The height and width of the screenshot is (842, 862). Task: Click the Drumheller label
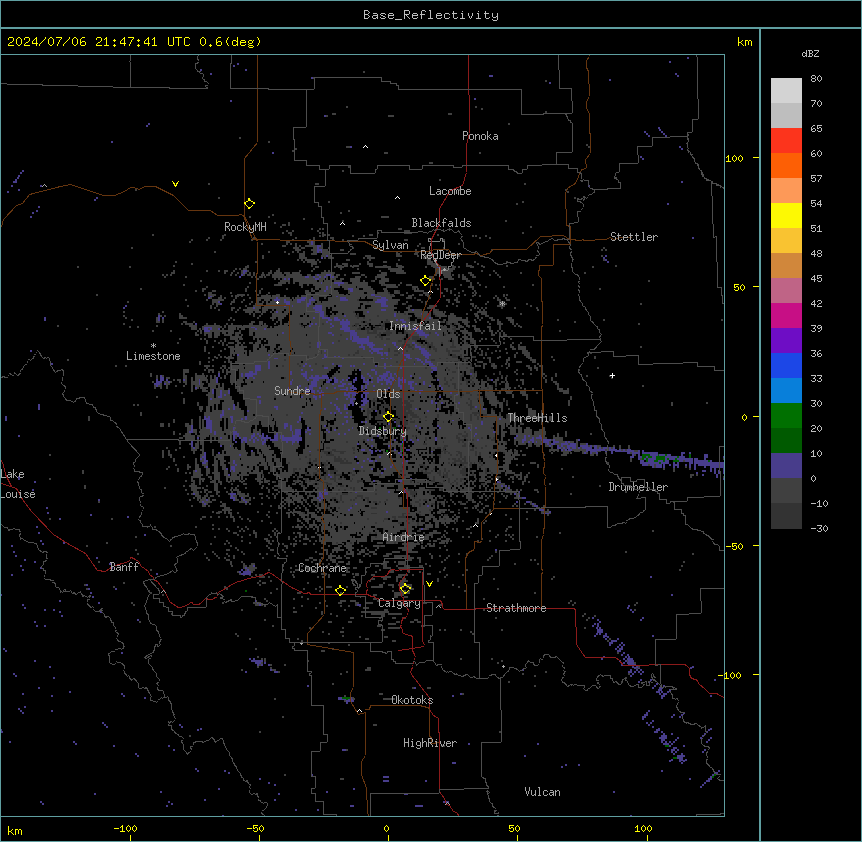638,487
